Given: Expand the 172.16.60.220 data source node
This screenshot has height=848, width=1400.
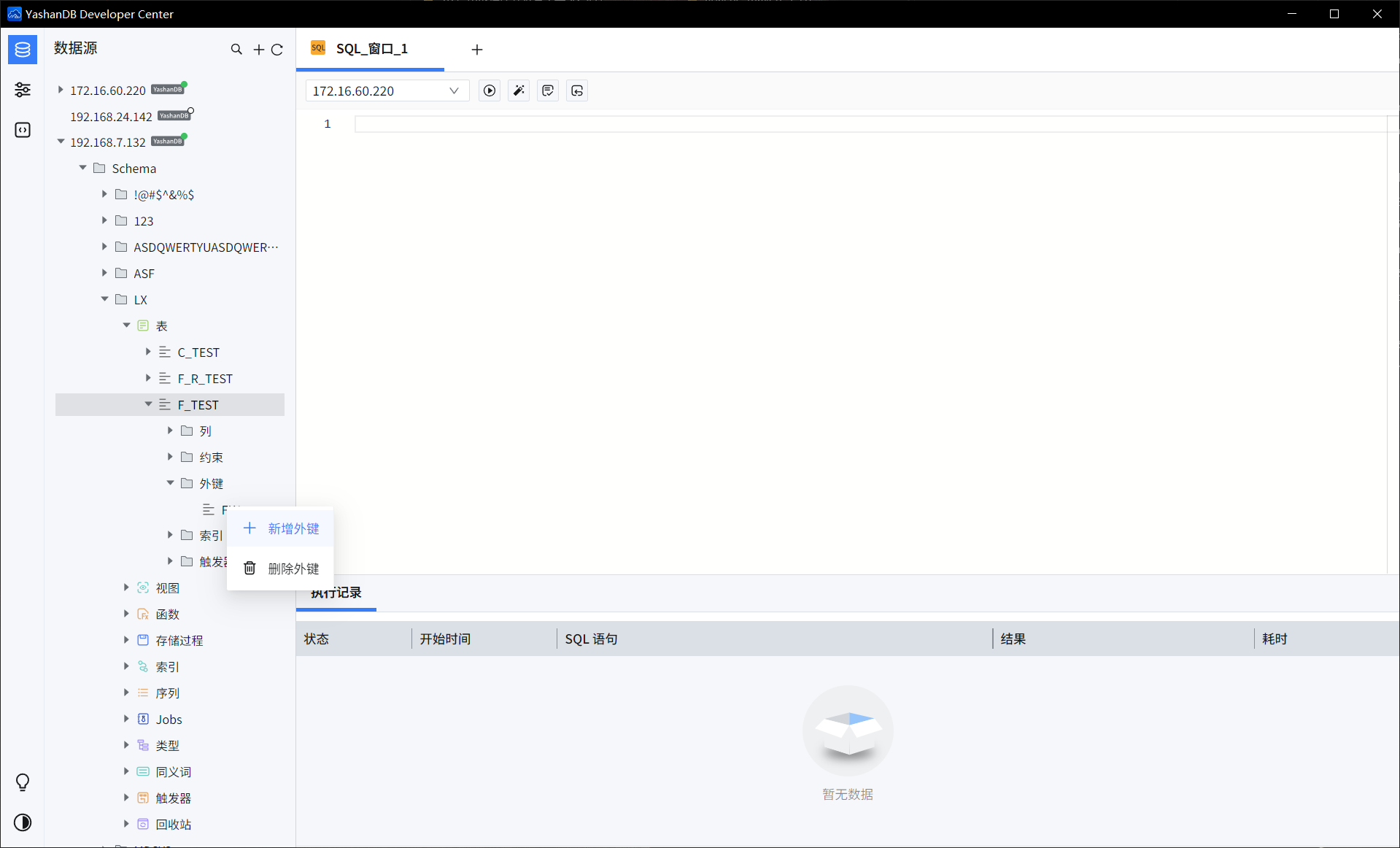Looking at the screenshot, I should tap(61, 90).
